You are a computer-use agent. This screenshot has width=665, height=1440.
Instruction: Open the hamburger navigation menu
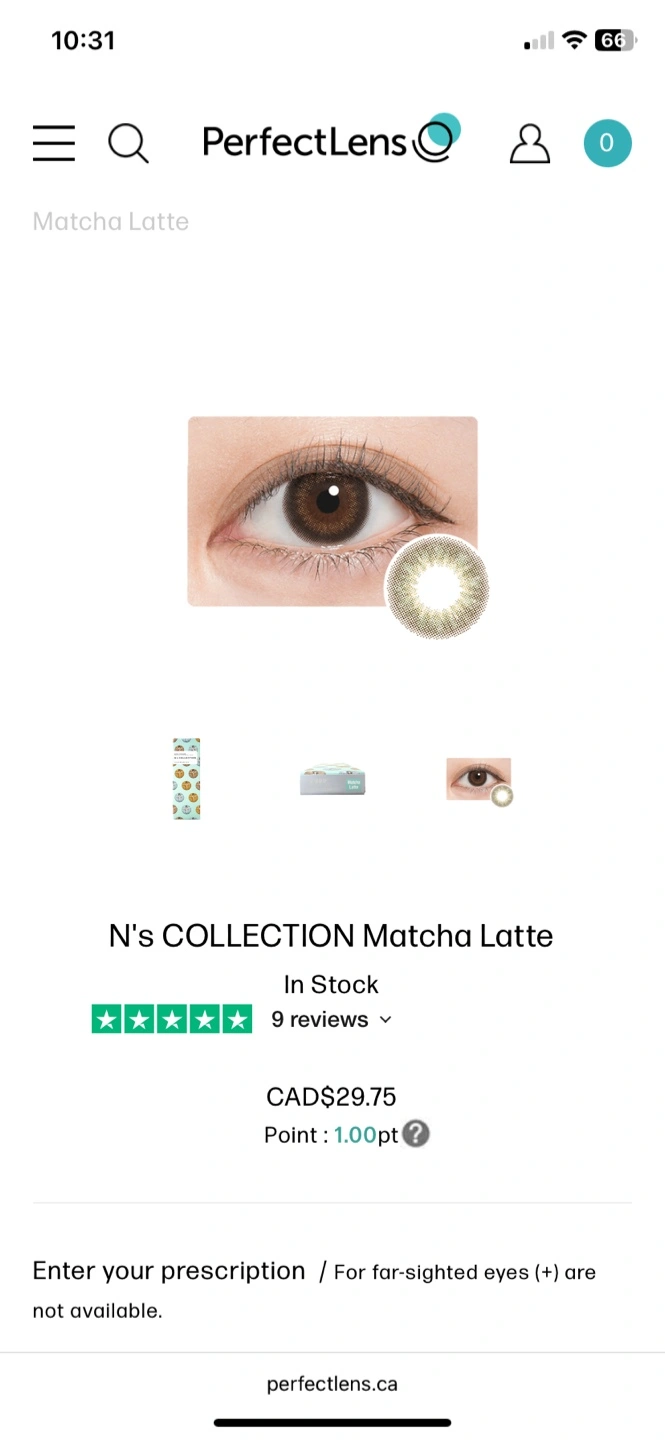53,143
